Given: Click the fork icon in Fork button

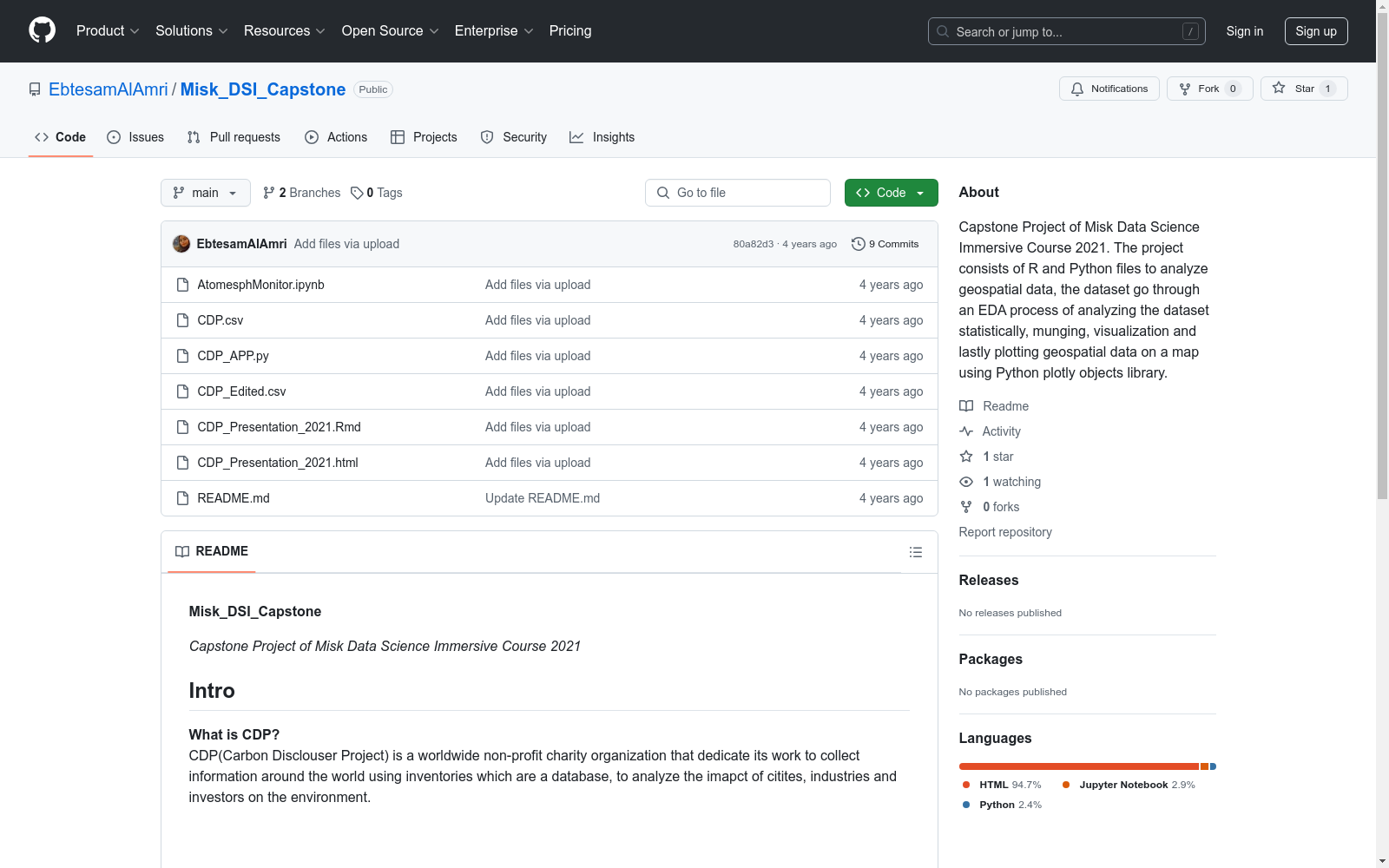Looking at the screenshot, I should click(1185, 89).
